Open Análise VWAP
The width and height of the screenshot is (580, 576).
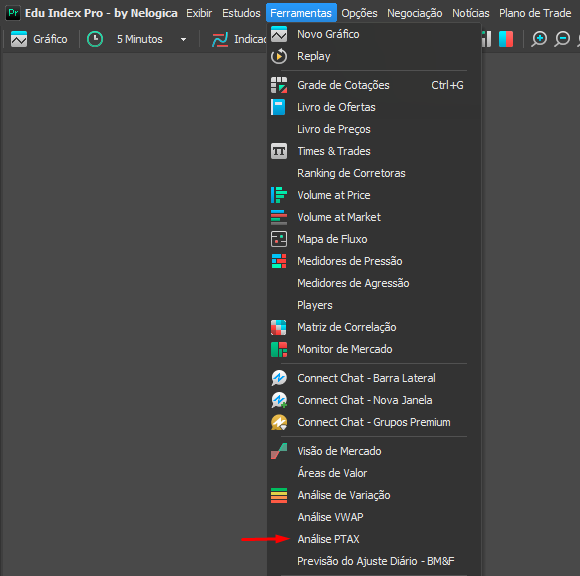point(374,517)
